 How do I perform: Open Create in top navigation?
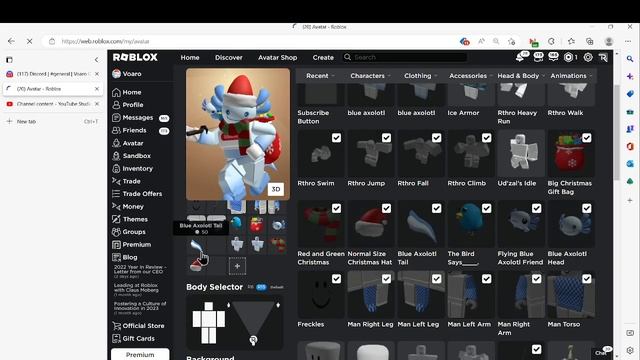323,58
